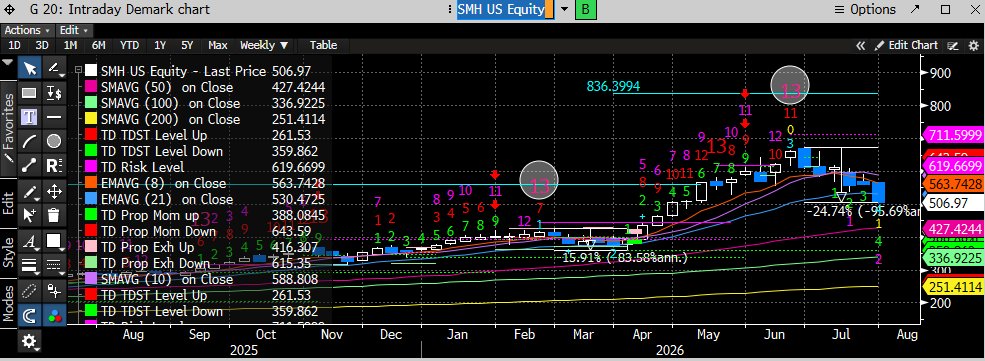Open the R regression tool
Image resolution: width=985 pixels, height=361 pixels.
coord(54,166)
